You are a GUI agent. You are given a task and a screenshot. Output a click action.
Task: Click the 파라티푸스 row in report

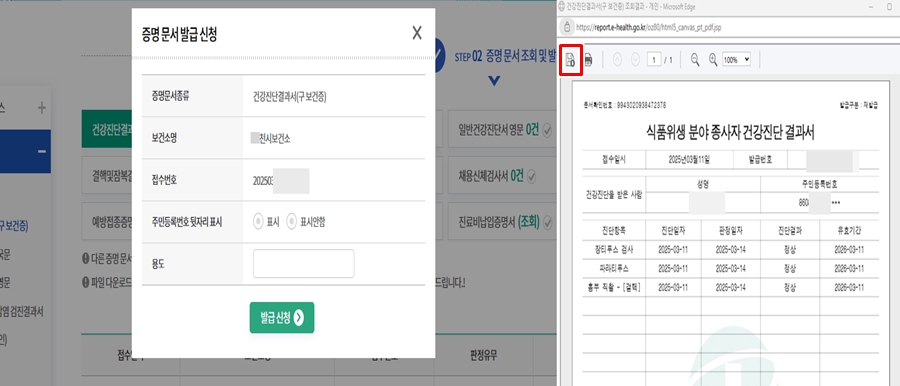731,268
